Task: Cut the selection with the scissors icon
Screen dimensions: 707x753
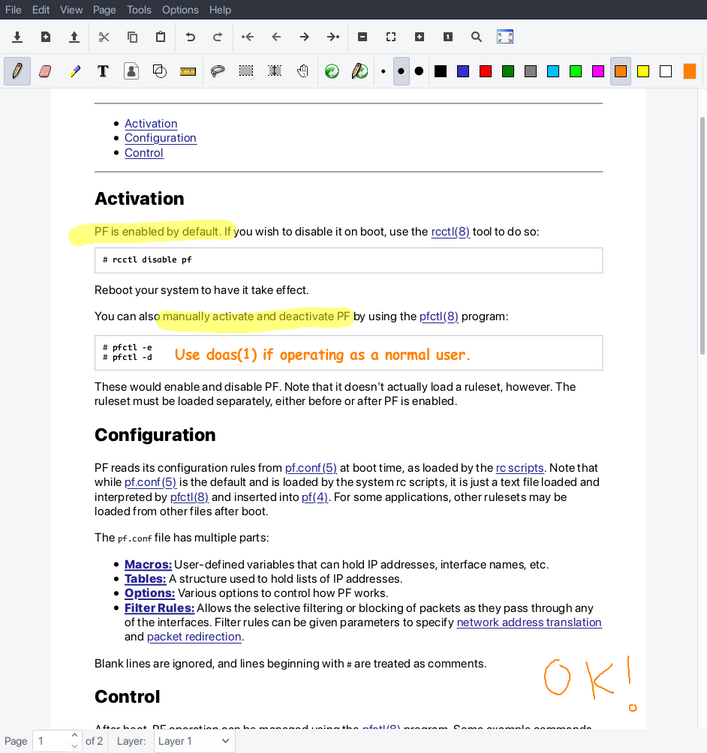Action: [x=104, y=37]
